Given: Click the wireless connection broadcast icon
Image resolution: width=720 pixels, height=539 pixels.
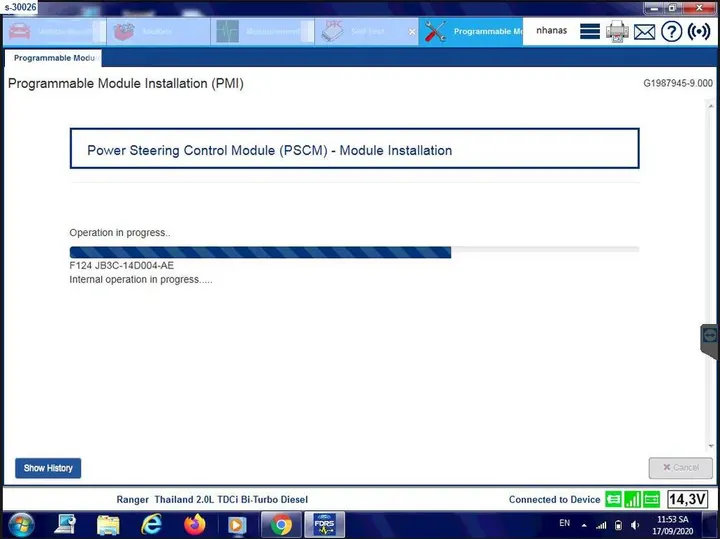Looking at the screenshot, I should (x=699, y=31).
